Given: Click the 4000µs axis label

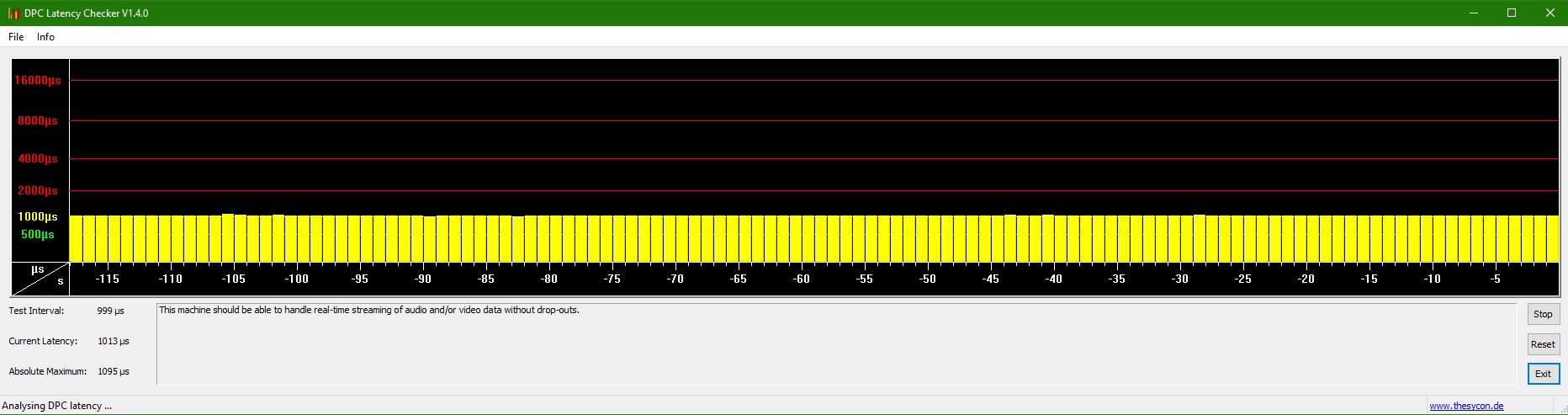Looking at the screenshot, I should pyautogui.click(x=38, y=158).
